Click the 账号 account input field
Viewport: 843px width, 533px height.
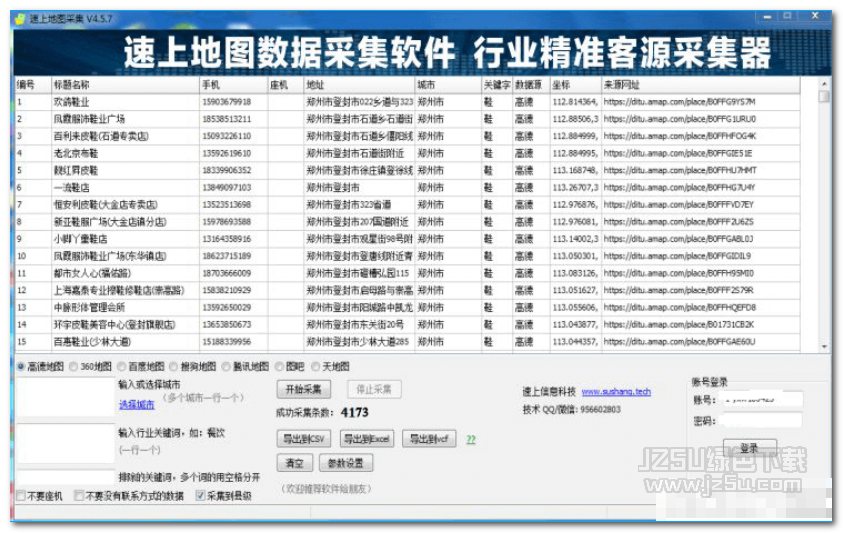pyautogui.click(x=761, y=400)
